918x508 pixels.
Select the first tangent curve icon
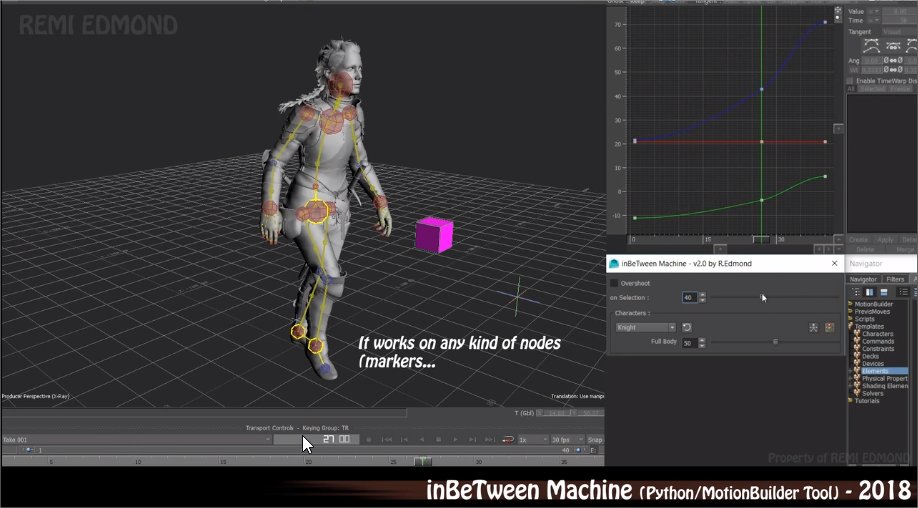[871, 46]
